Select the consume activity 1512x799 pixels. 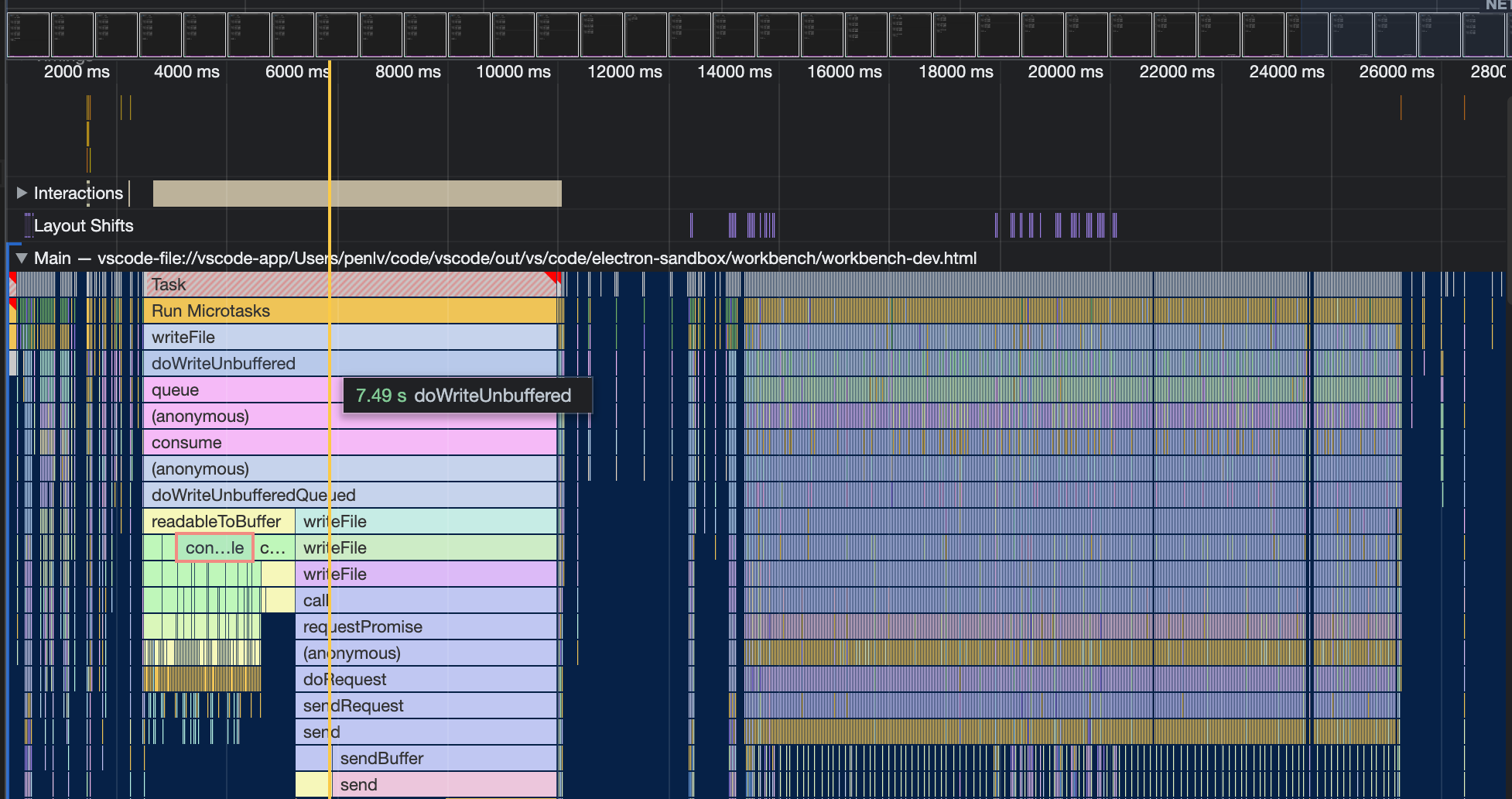point(232,442)
